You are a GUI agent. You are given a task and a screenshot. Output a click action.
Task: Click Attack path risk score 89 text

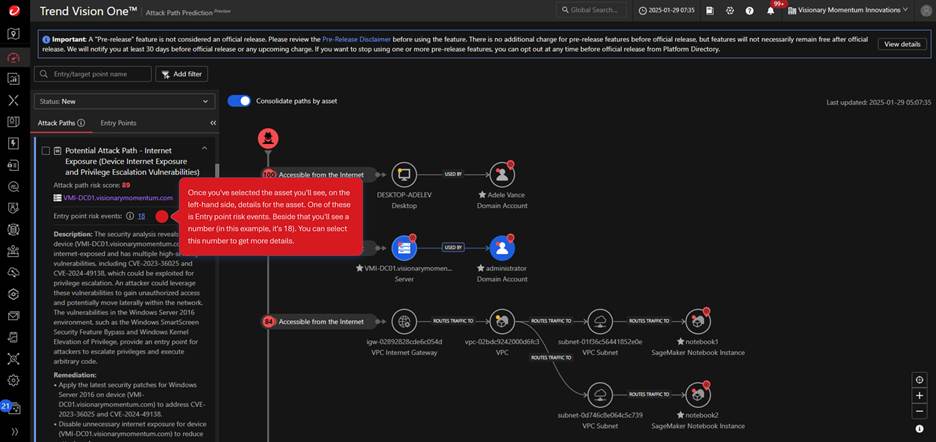pyautogui.click(x=92, y=185)
